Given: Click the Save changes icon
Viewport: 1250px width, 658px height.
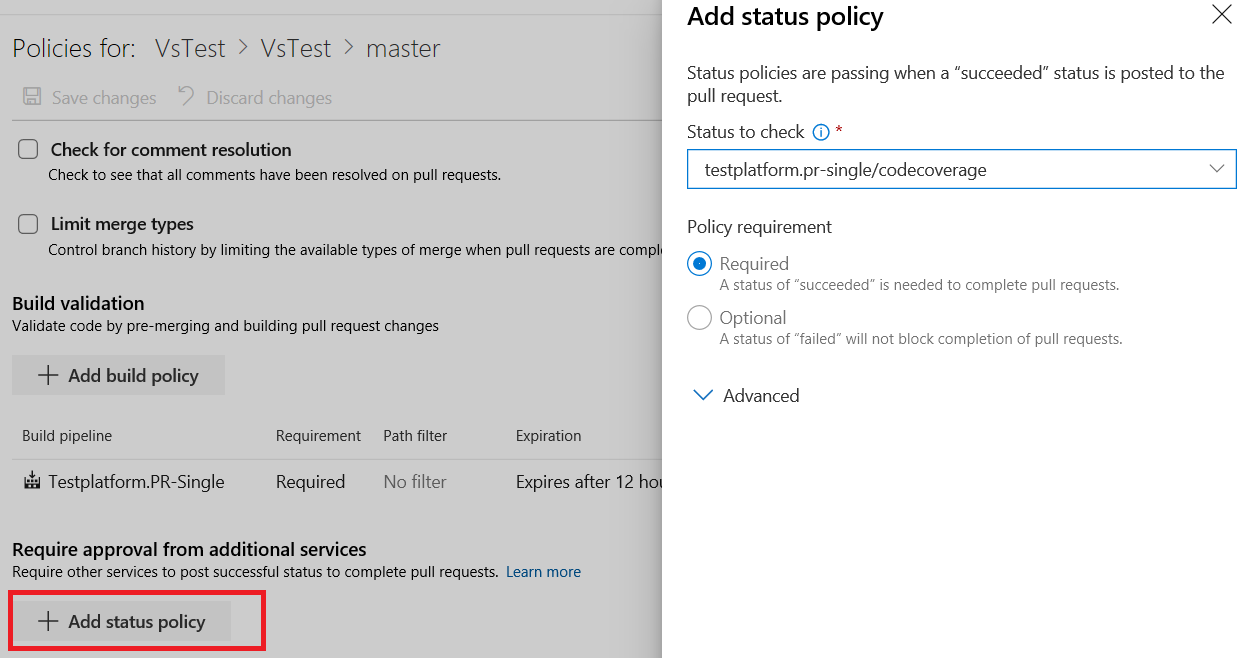Looking at the screenshot, I should click(x=33, y=96).
